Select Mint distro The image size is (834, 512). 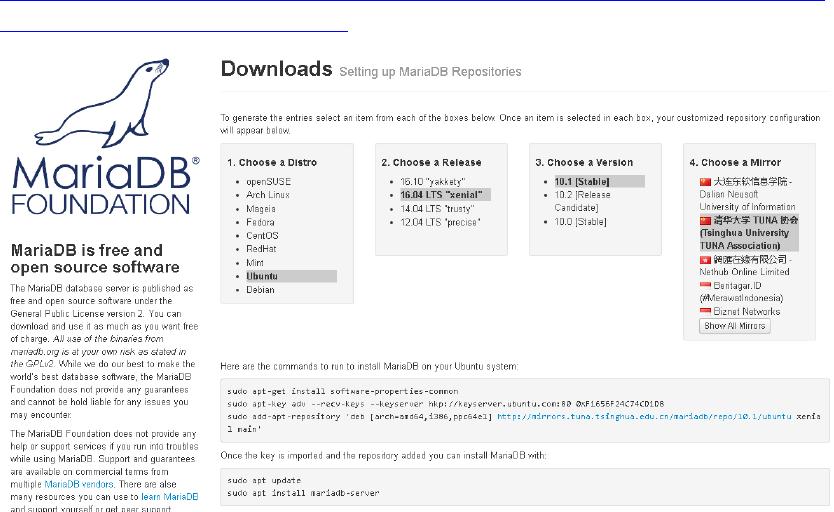pos(255,263)
